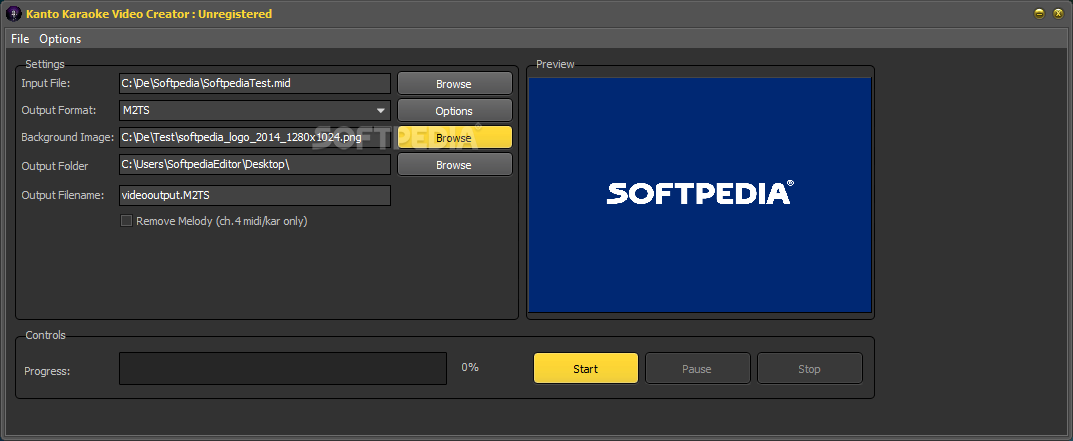Click the Output Folder path field
This screenshot has height=441, width=1073.
pos(255,164)
